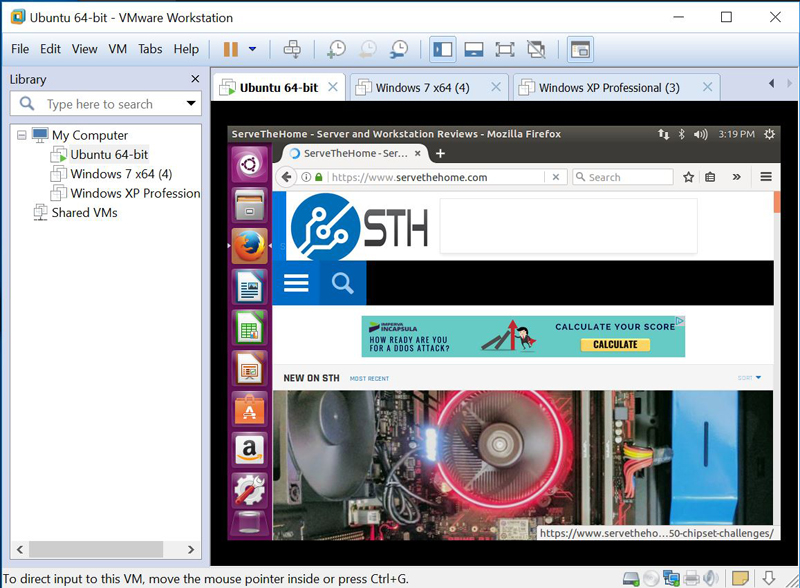This screenshot has width=800, height=588.
Task: Open Ubuntu Dash search launcher
Action: 249,165
